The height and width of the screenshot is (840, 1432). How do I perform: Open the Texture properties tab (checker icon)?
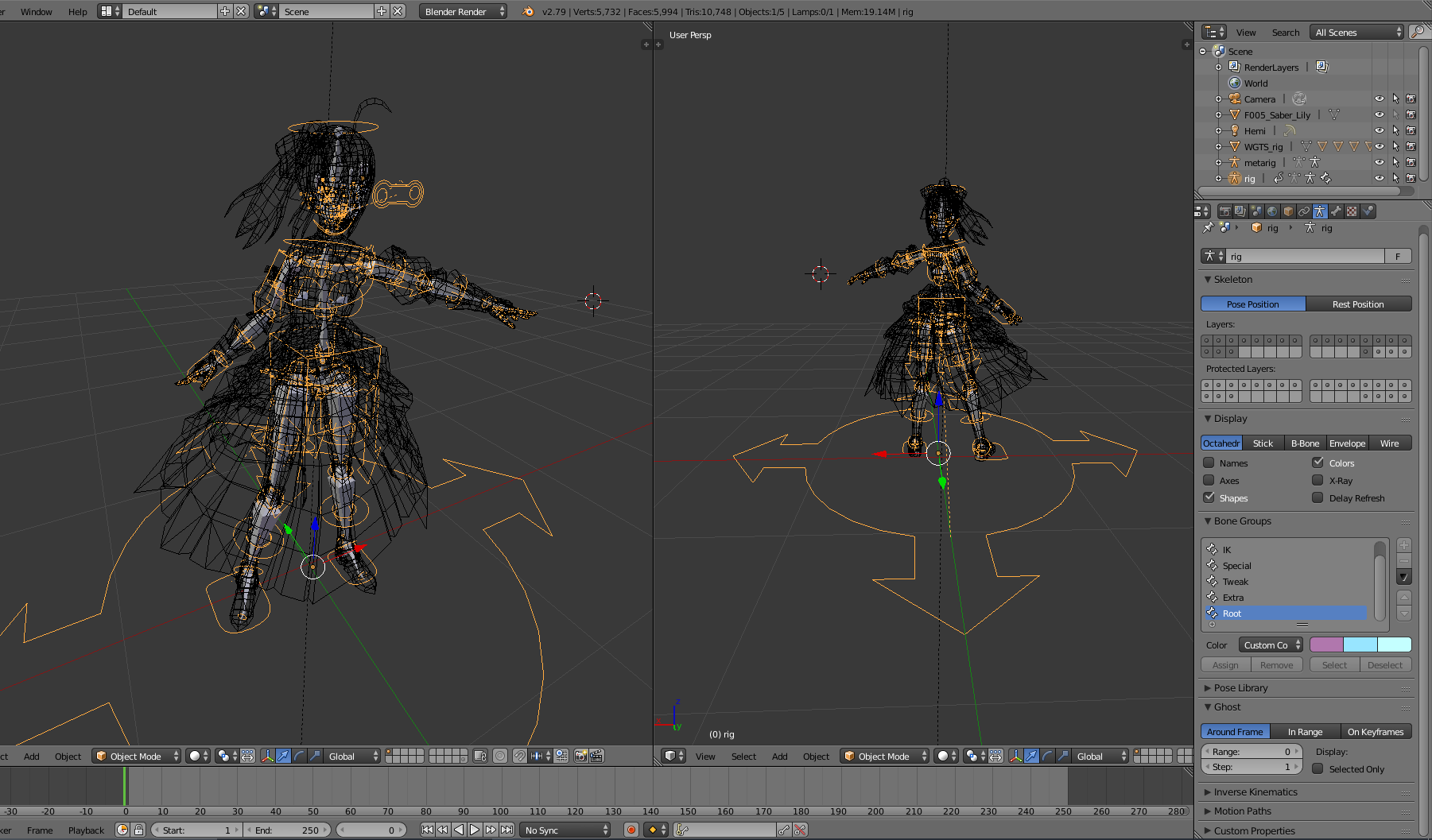click(x=1352, y=211)
